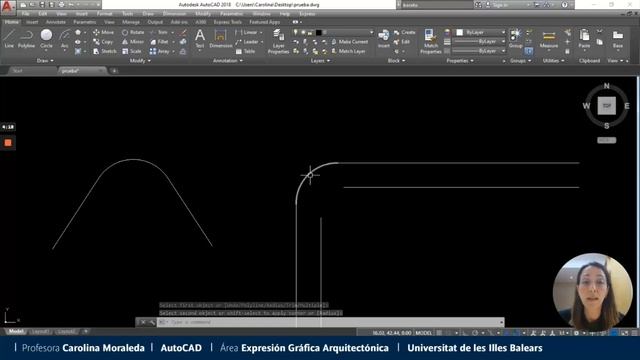This screenshot has height=360, width=640.
Task: Select the Circle tool
Action: click(x=46, y=39)
